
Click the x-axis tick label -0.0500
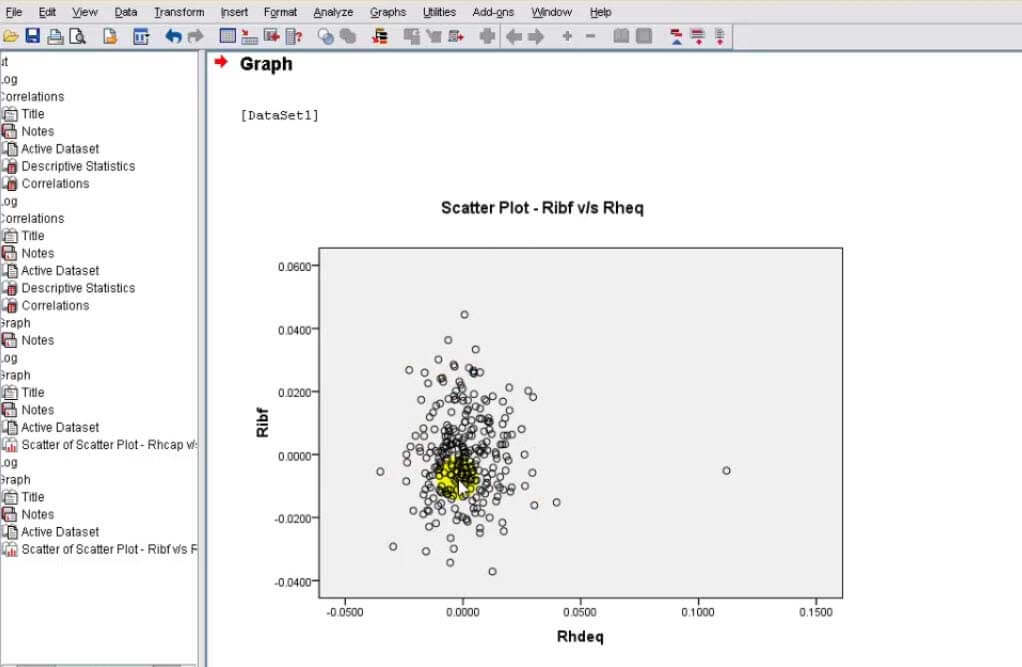tap(345, 612)
